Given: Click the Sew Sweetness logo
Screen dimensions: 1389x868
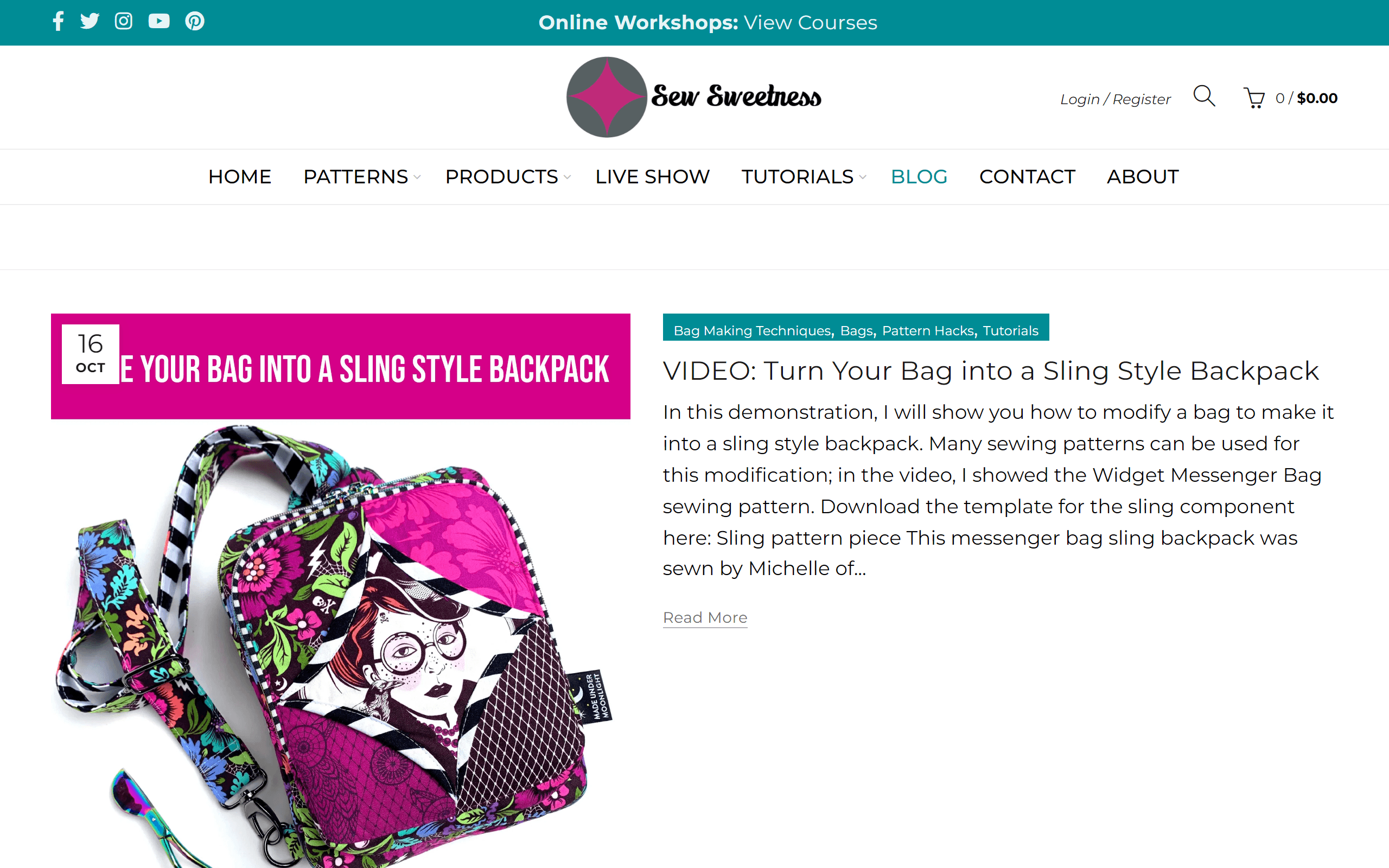Looking at the screenshot, I should coord(693,97).
